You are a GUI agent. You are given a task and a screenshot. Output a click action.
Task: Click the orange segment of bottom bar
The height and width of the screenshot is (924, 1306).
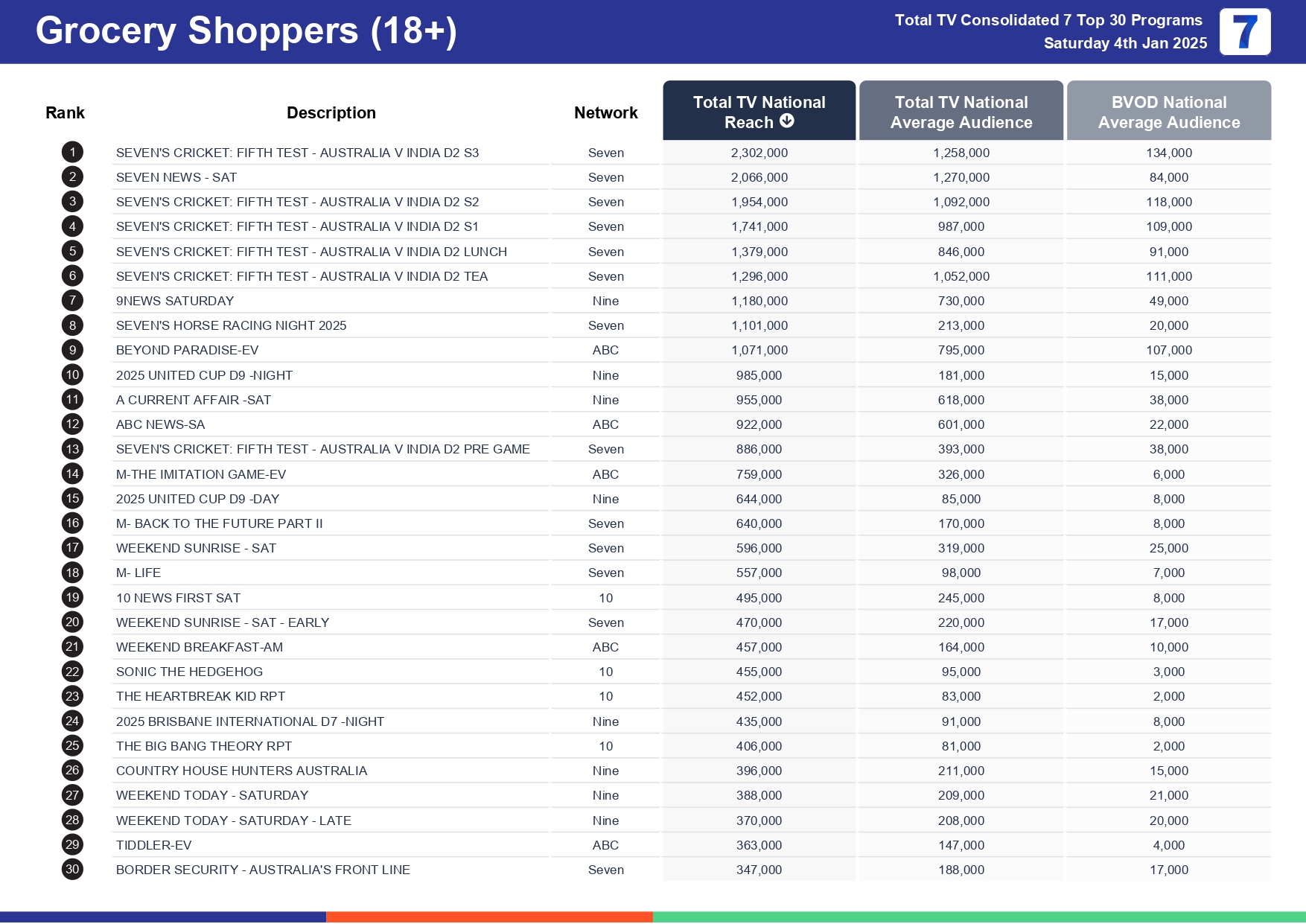point(489,917)
